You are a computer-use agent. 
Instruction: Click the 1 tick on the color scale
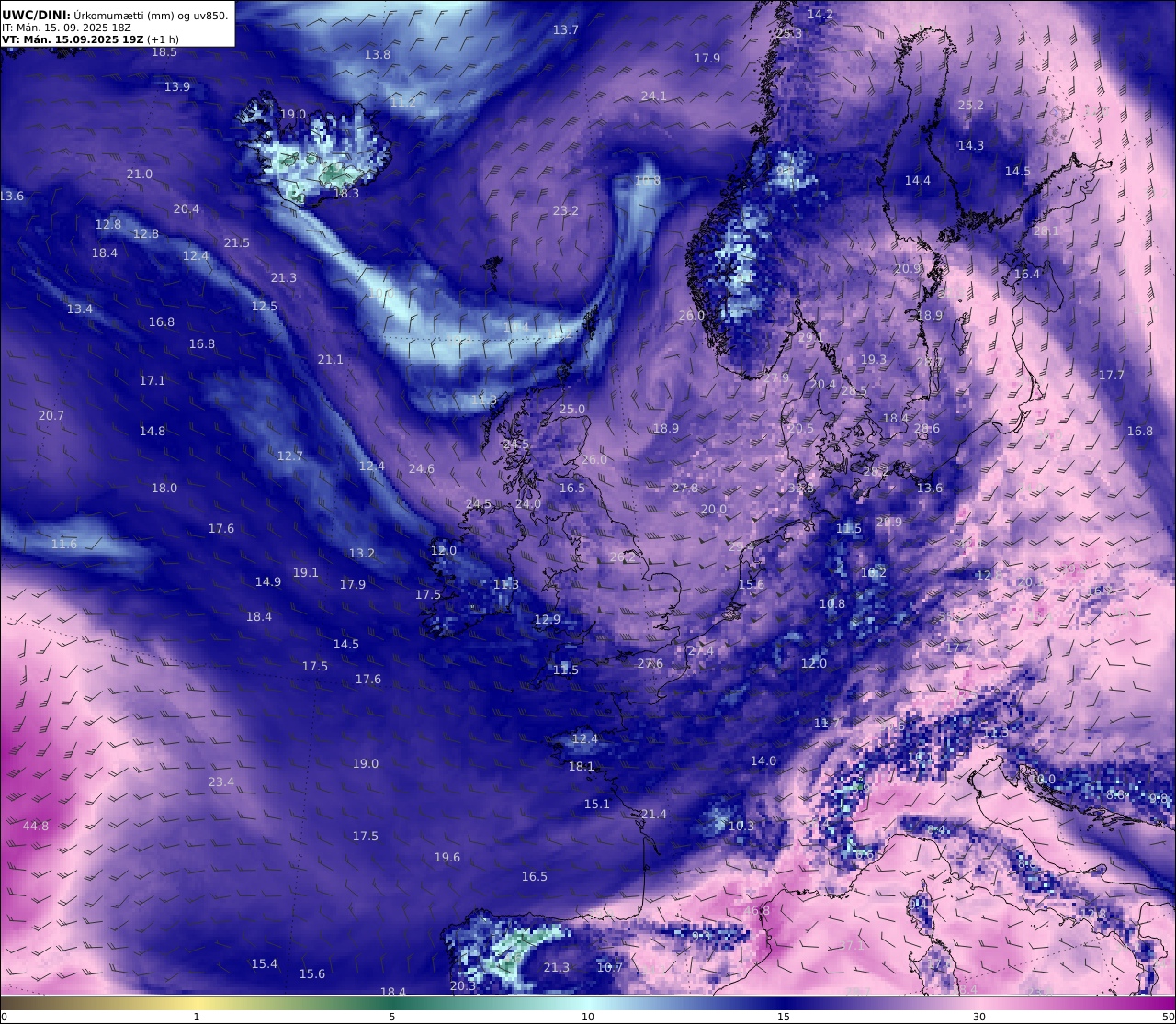tap(197, 1017)
